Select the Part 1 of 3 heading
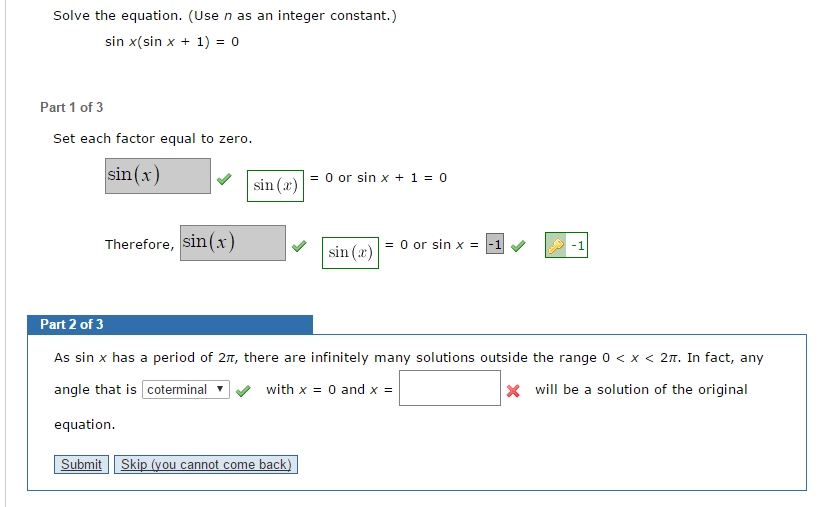This screenshot has height=507, width=831. point(72,107)
